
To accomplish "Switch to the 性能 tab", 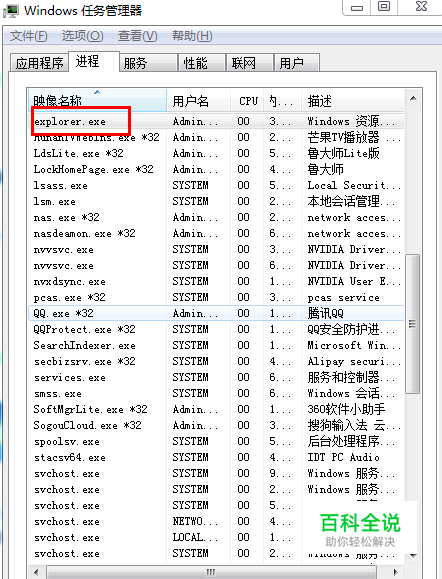I will [x=202, y=63].
